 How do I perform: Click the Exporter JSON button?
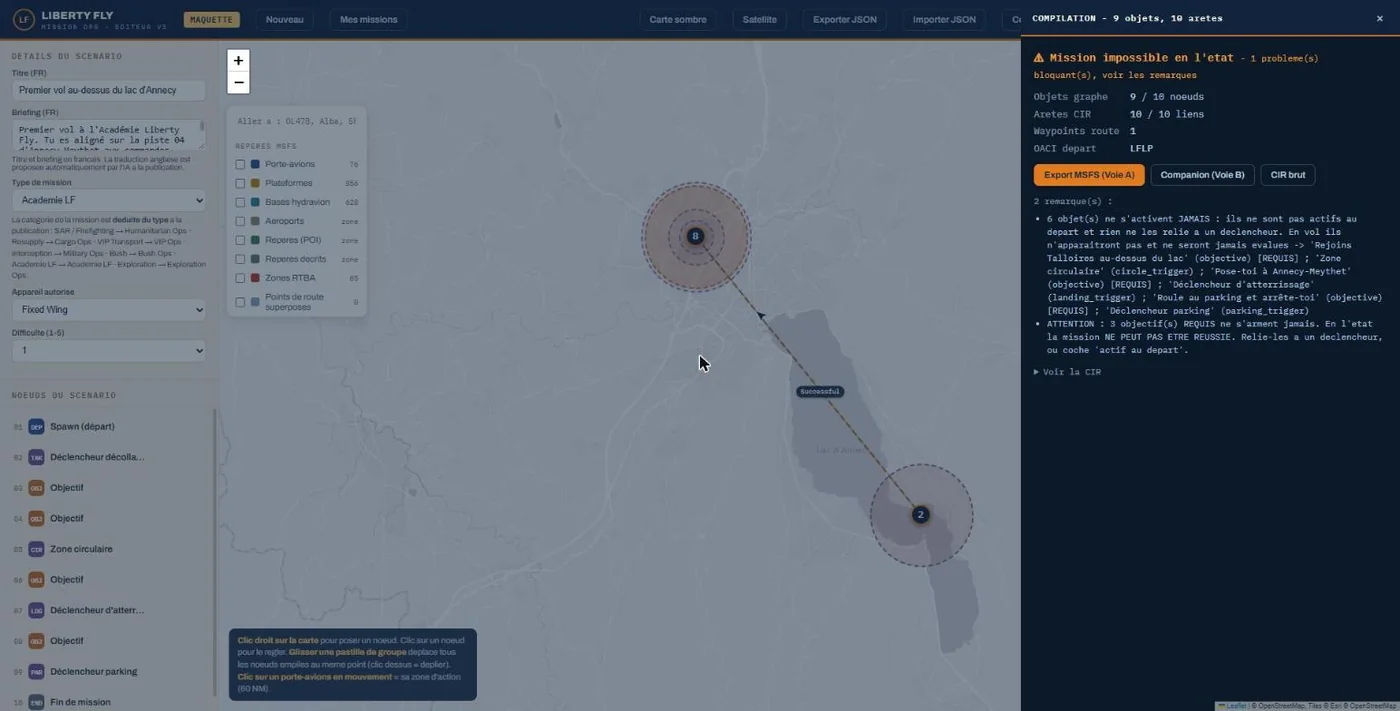tap(845, 19)
